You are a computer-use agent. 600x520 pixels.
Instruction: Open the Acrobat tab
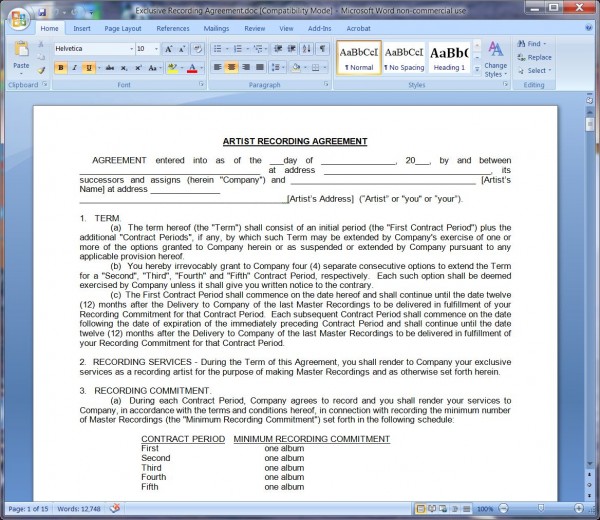(358, 29)
